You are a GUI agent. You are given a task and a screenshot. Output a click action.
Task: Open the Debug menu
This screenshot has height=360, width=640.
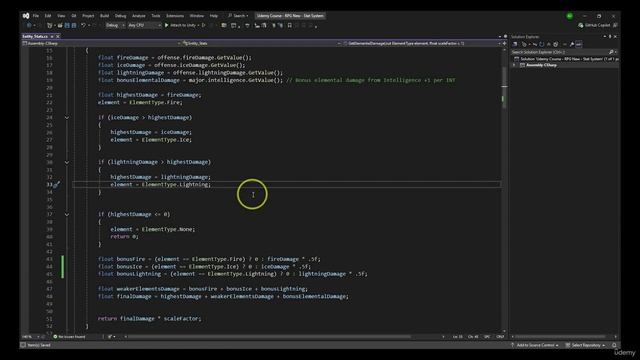click(x=120, y=16)
